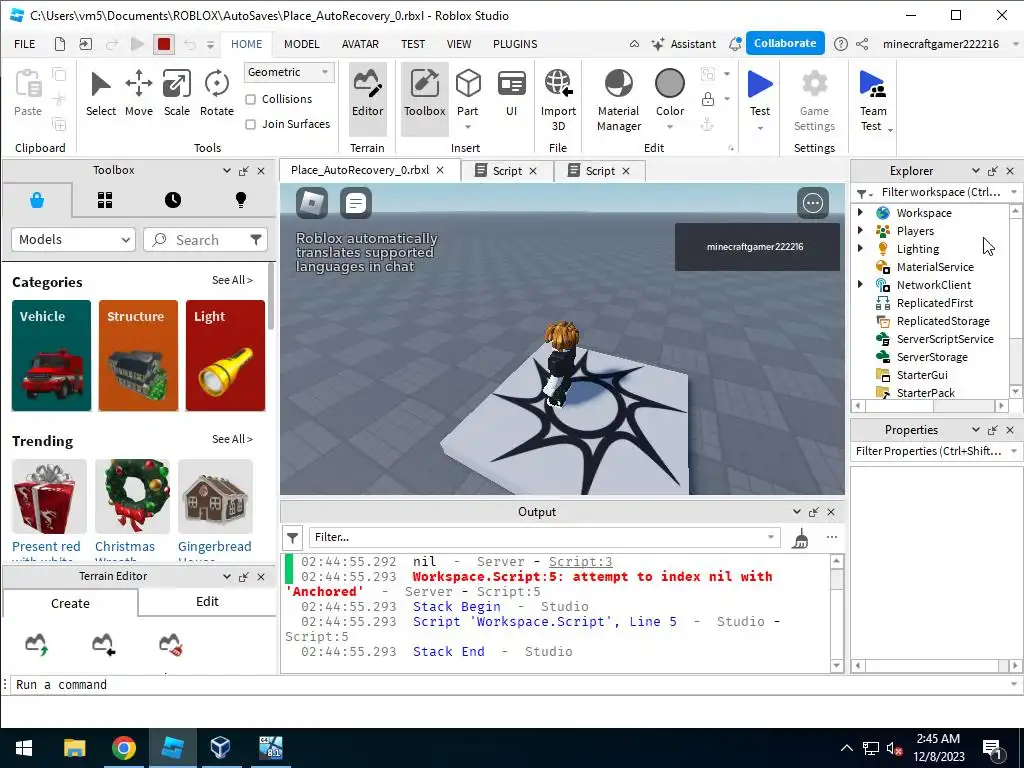Open File Explorer from the taskbar
This screenshot has width=1024, height=768.
coord(74,748)
